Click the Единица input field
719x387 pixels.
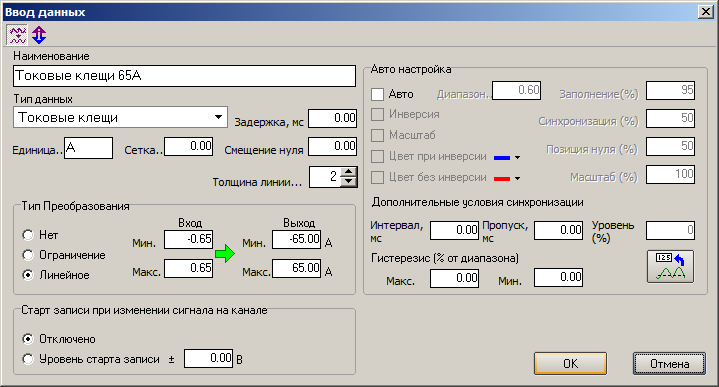click(x=88, y=148)
